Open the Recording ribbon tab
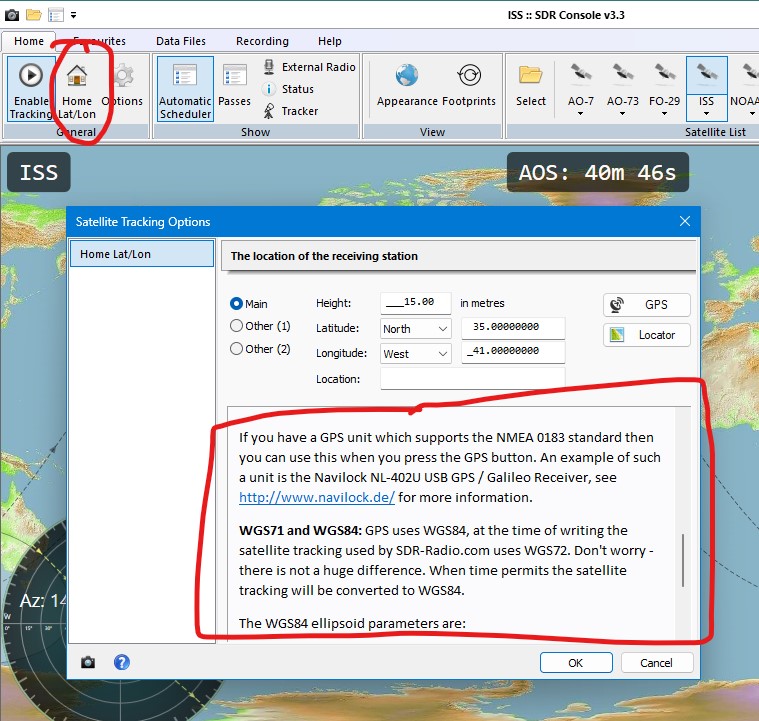 click(262, 41)
